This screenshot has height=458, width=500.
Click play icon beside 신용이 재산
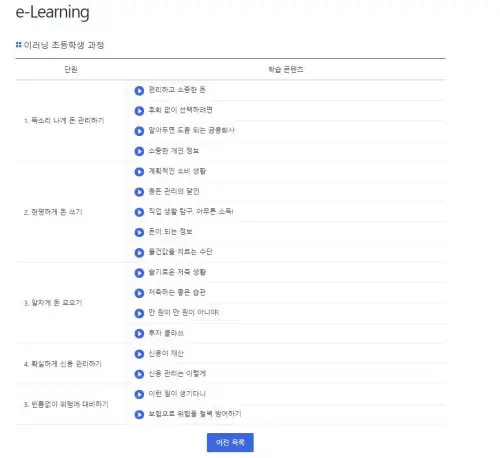click(x=139, y=354)
